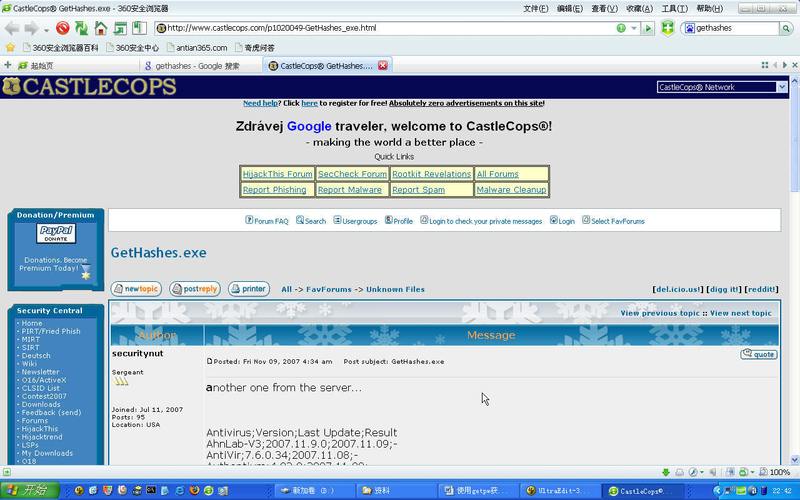Open the antian365.com bookmark
800x500 pixels.
click(x=197, y=47)
